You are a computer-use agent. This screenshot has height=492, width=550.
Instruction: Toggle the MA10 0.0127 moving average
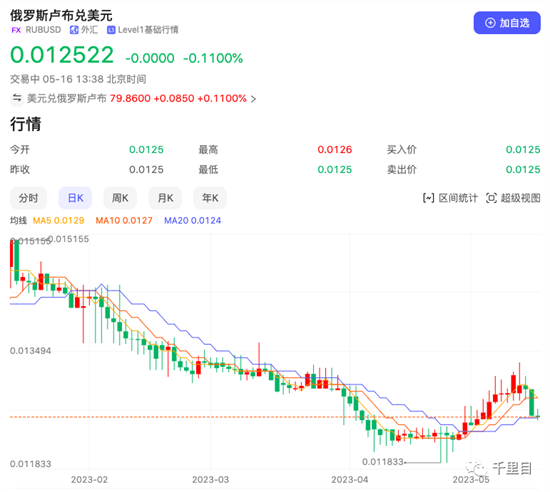(x=124, y=221)
